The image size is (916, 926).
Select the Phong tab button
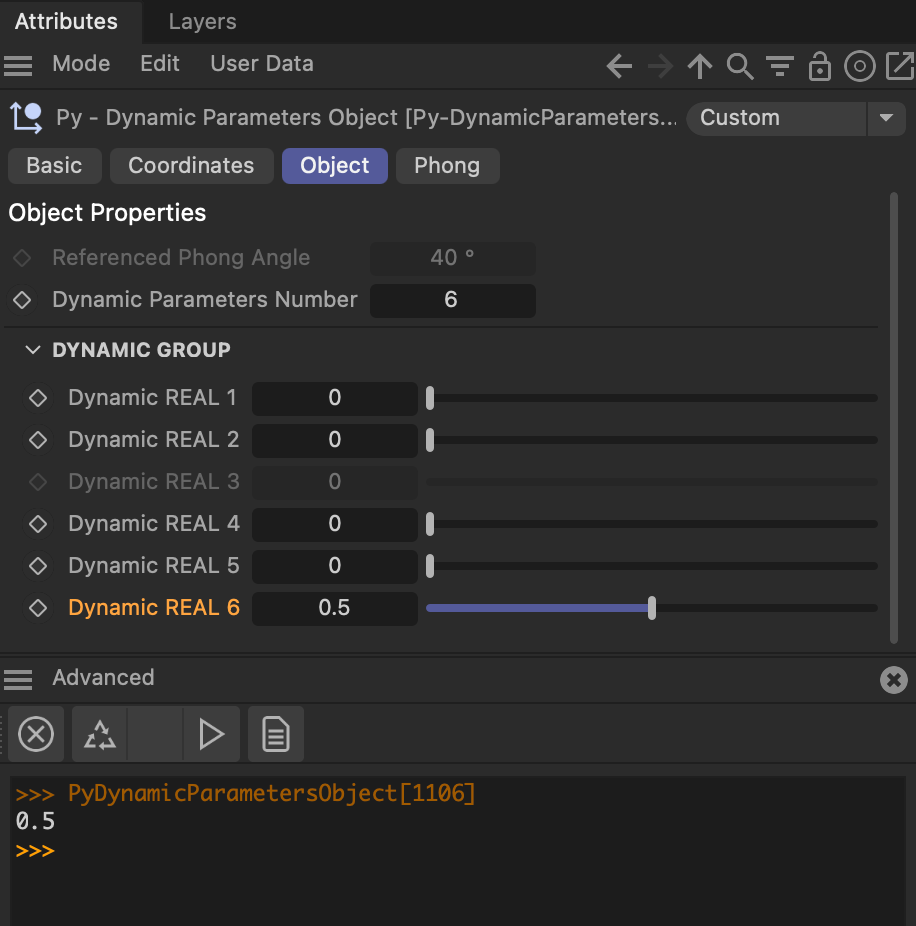(447, 166)
